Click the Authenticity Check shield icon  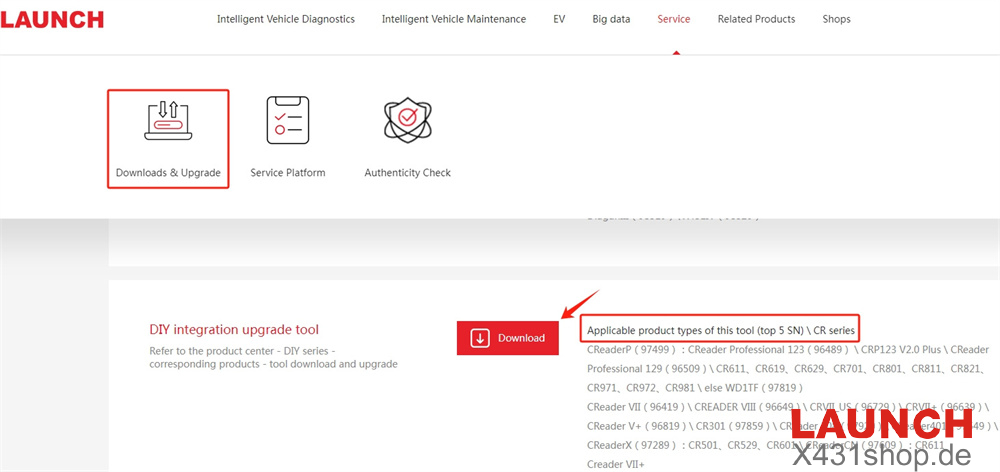(407, 121)
